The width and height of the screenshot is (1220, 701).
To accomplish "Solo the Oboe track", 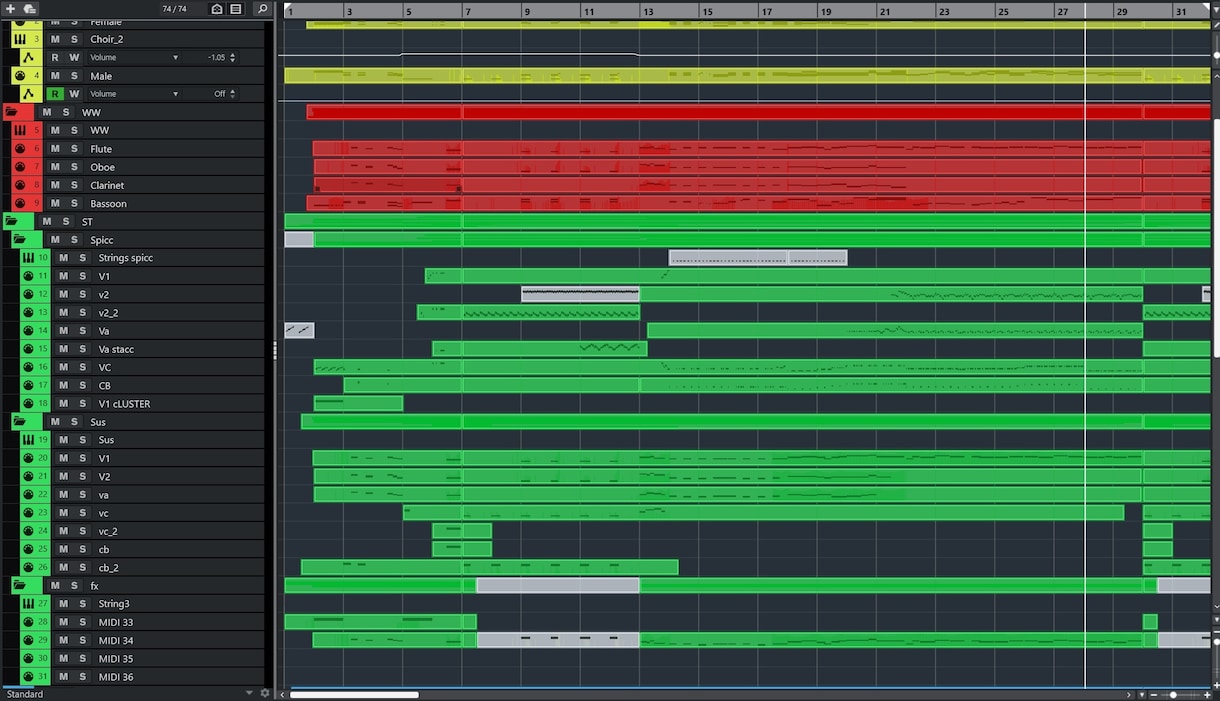I will coord(74,167).
